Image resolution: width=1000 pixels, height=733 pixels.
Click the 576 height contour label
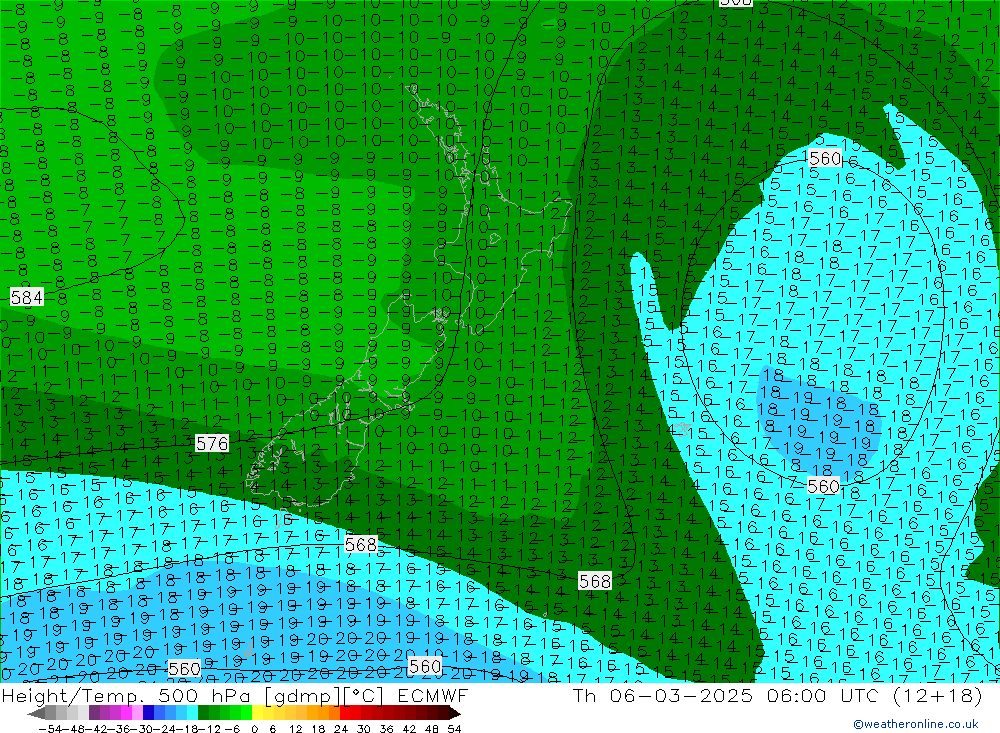(212, 443)
